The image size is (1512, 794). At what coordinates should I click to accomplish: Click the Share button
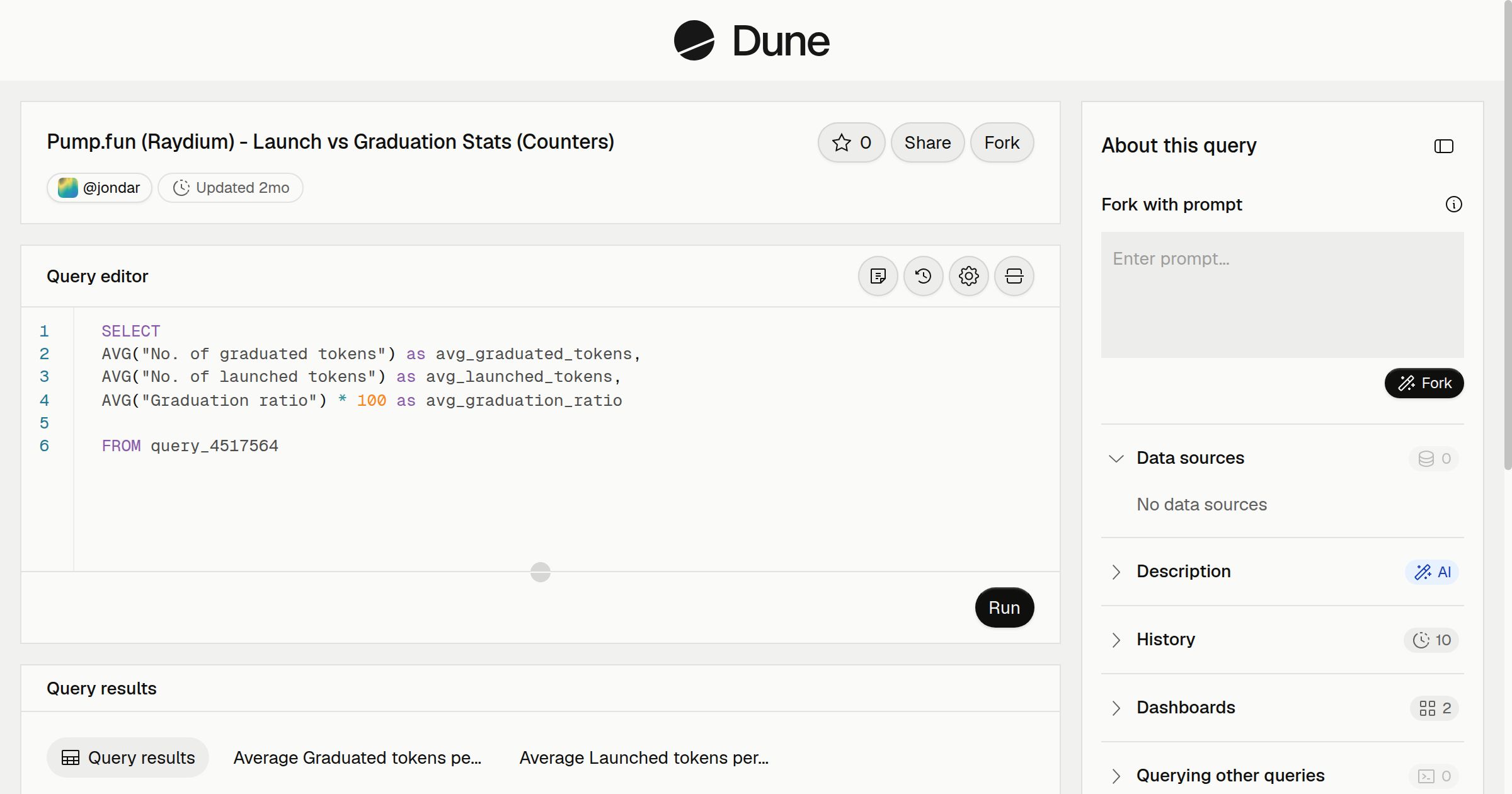(927, 142)
